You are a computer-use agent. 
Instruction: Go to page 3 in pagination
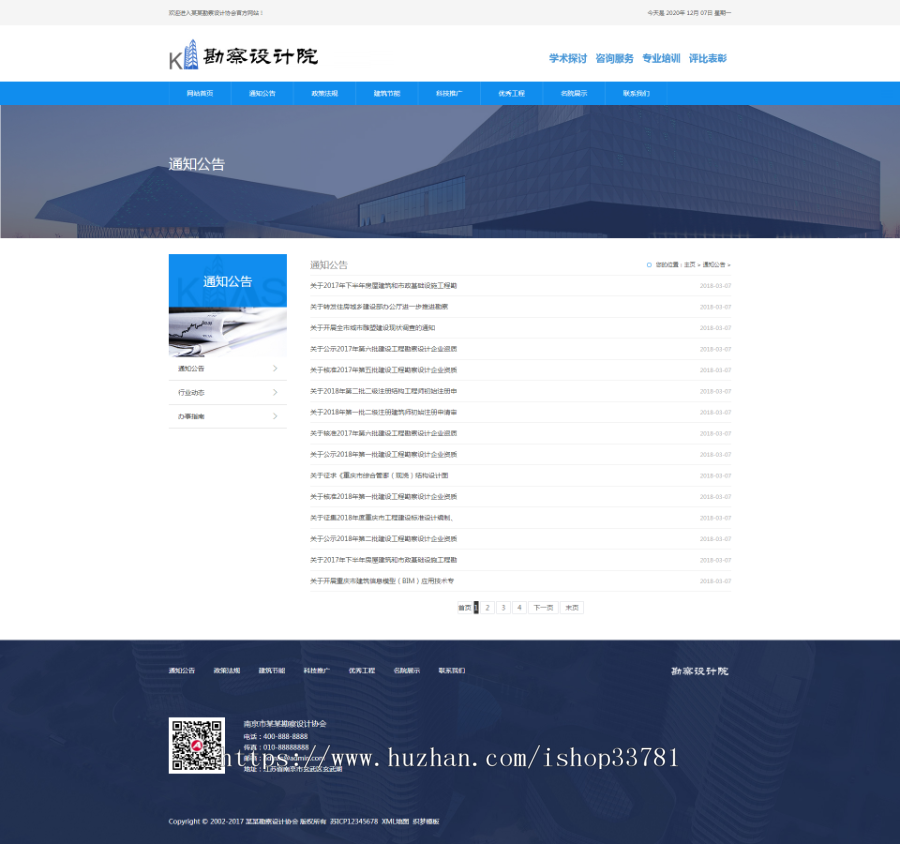503,607
